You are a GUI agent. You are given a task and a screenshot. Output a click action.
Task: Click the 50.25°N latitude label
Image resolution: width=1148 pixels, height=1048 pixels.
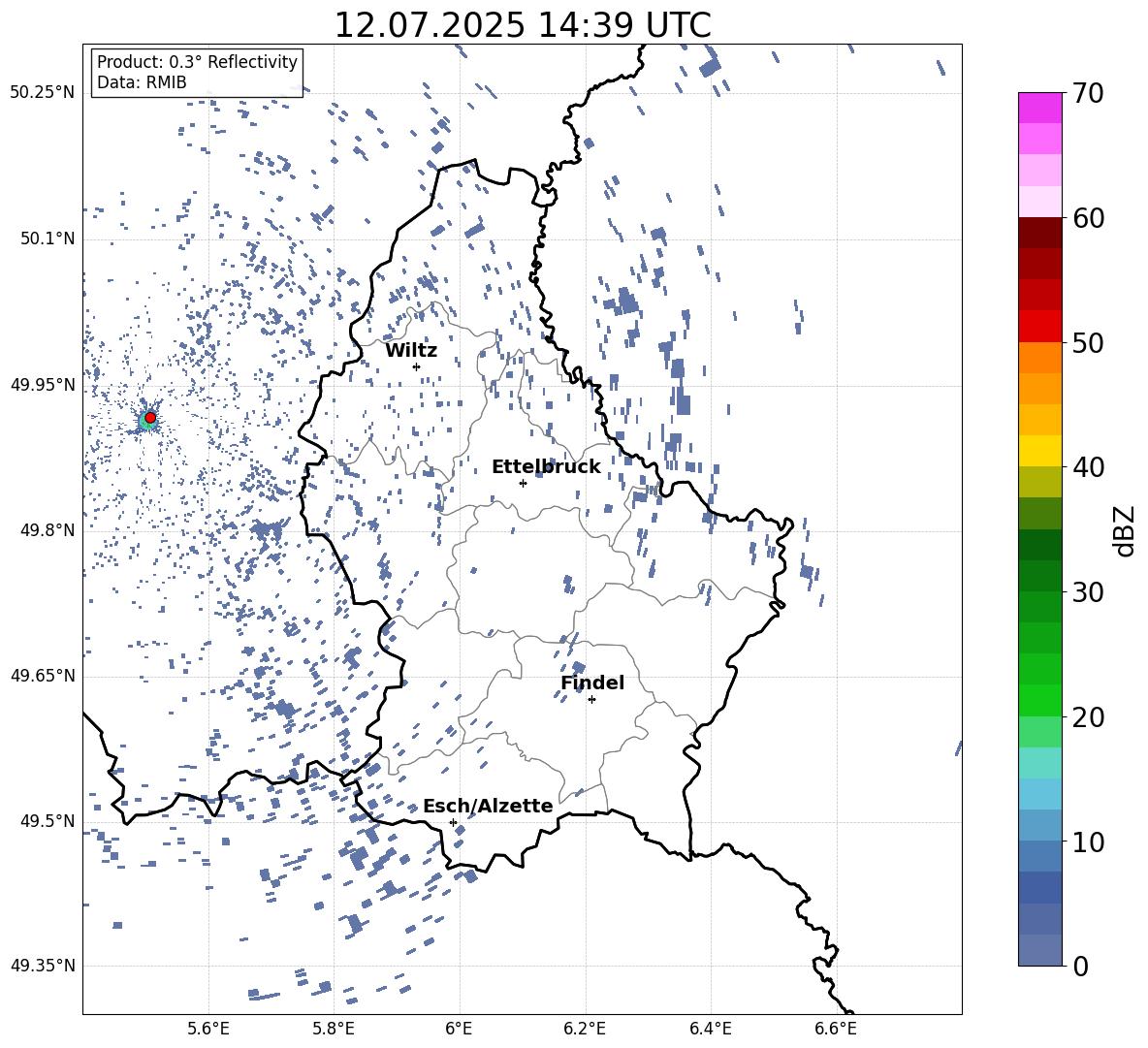point(43,93)
